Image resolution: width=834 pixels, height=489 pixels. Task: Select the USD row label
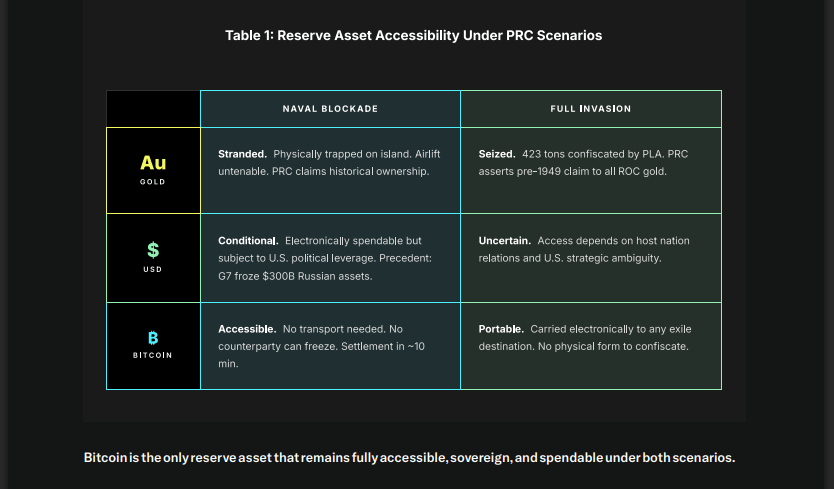tap(153, 269)
